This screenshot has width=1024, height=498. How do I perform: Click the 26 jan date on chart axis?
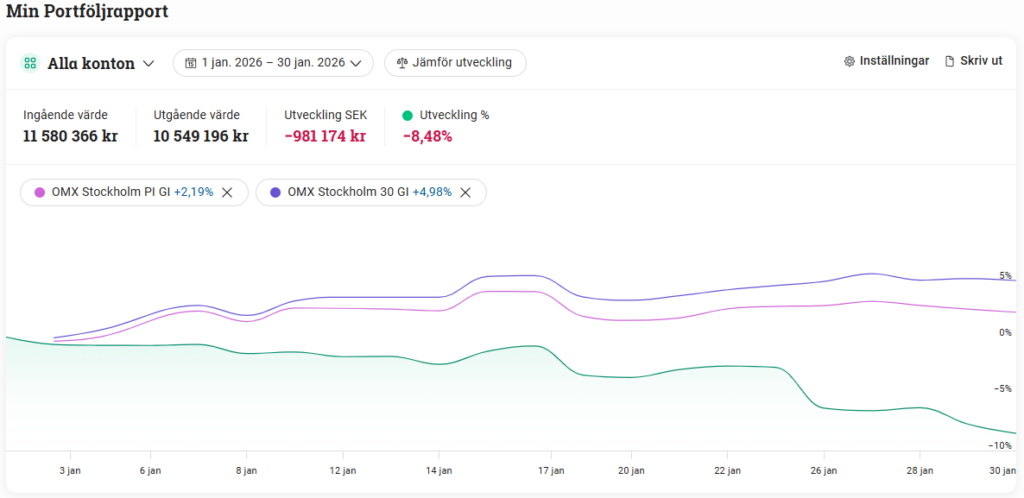click(x=823, y=470)
